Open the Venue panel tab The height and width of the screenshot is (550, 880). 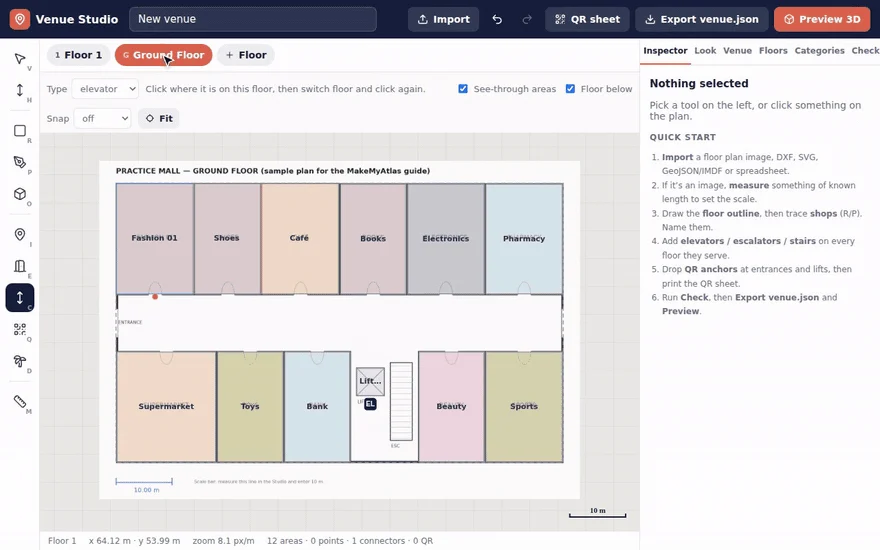[737, 51]
